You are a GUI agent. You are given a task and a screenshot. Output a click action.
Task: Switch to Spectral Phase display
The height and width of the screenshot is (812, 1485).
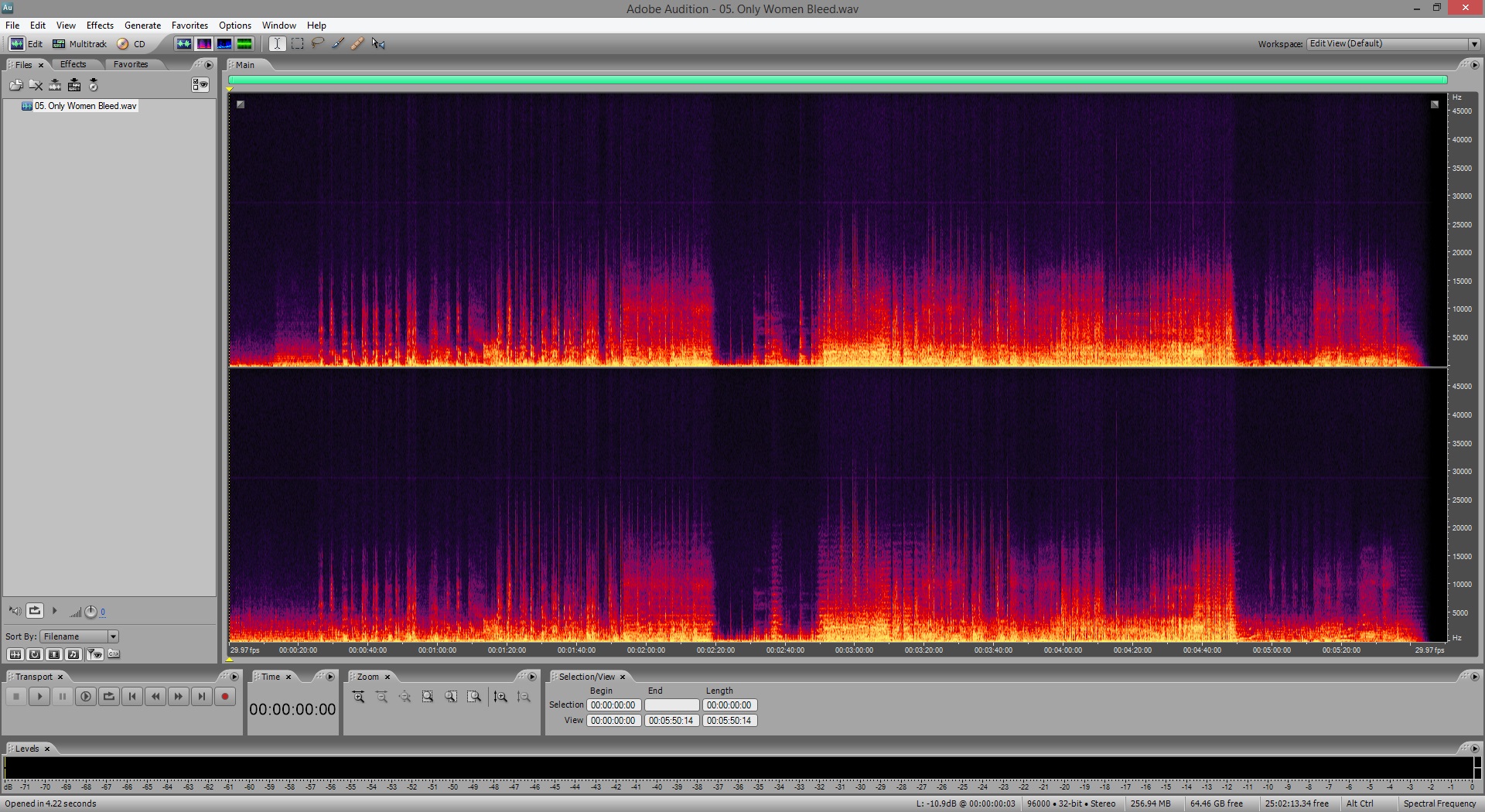click(x=244, y=43)
